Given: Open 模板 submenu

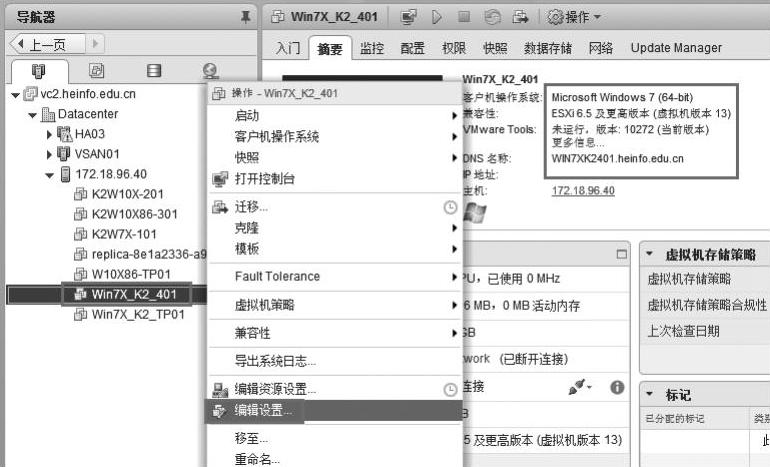Looking at the screenshot, I should click(x=334, y=249).
